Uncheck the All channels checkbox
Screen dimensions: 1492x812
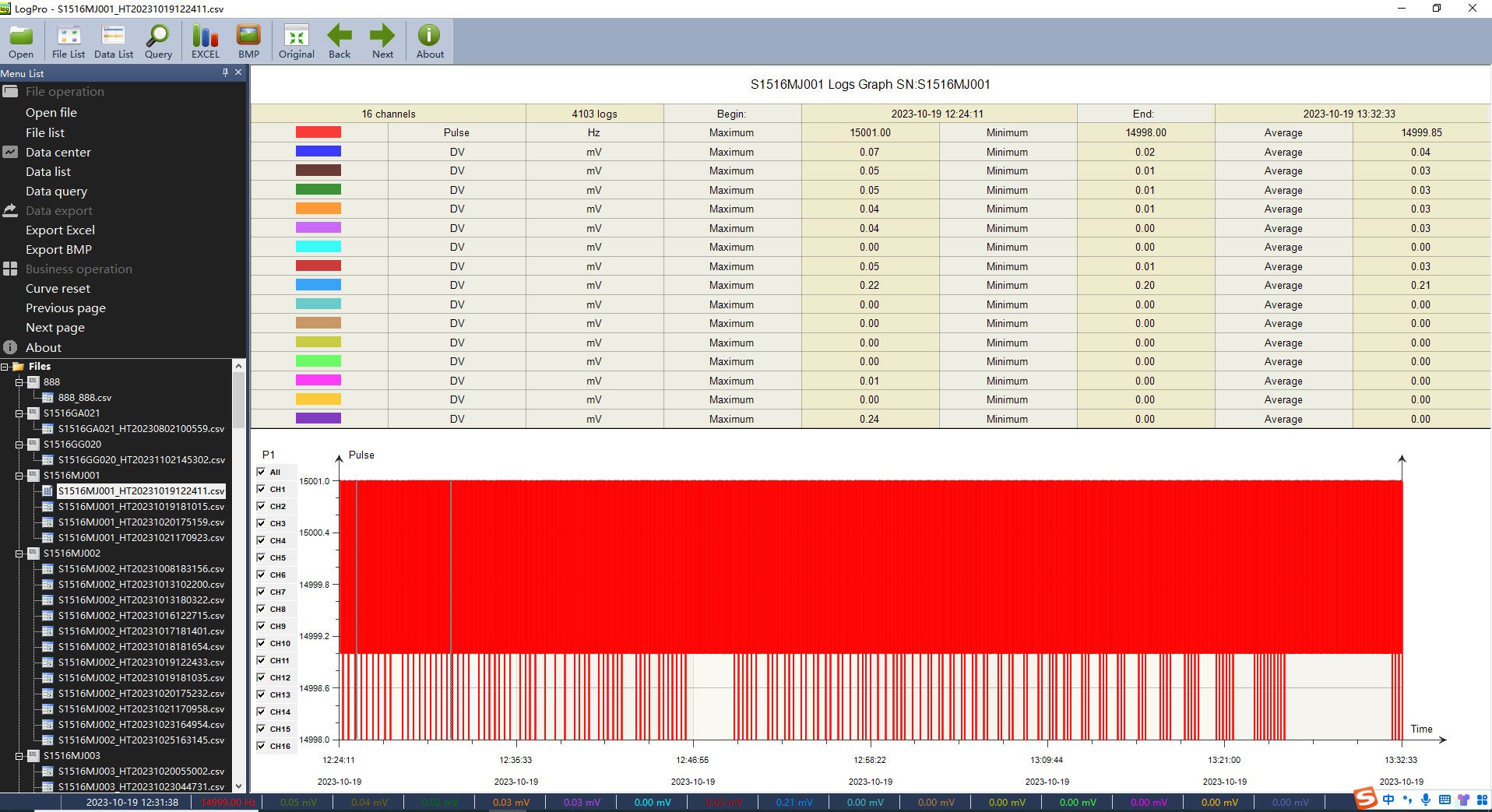click(261, 472)
